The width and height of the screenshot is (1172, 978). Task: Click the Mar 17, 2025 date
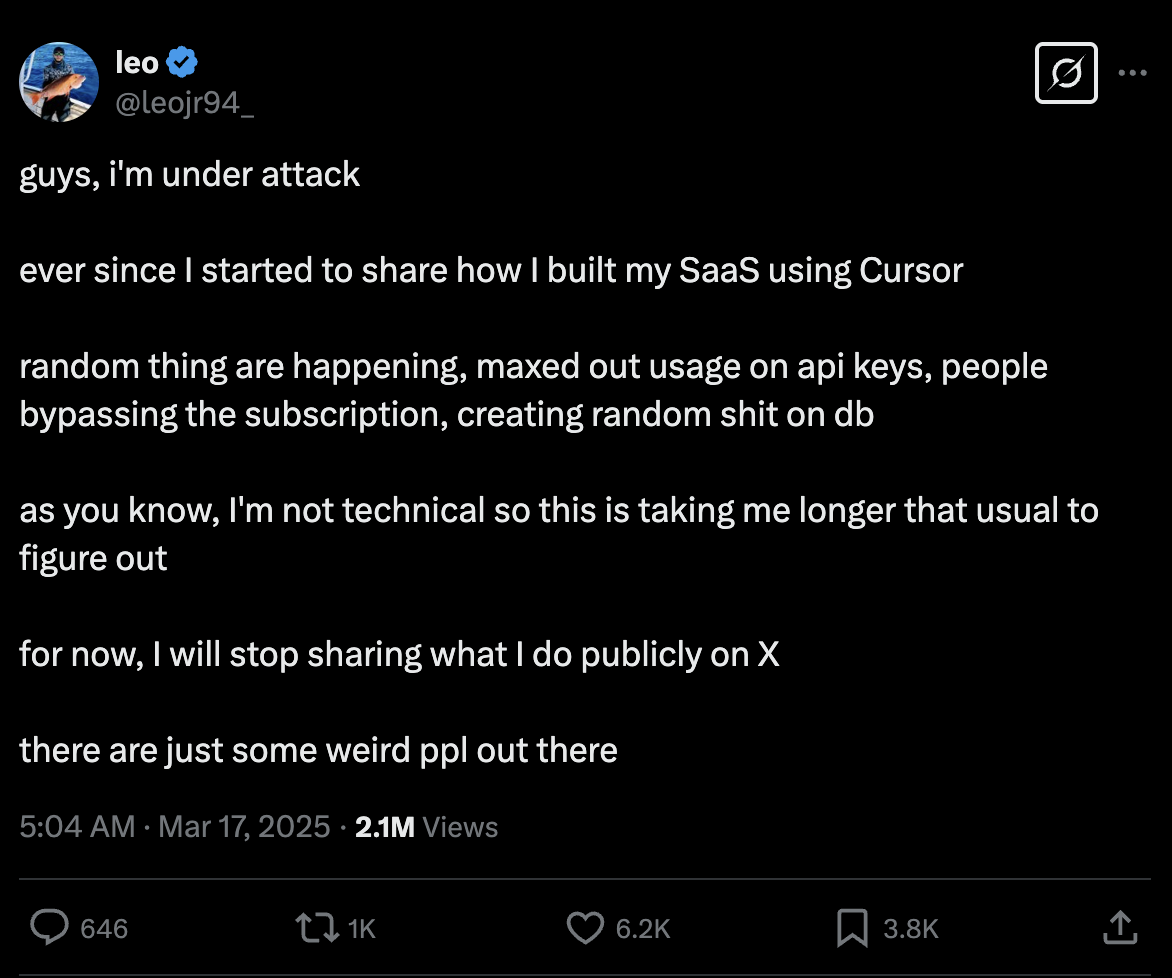coord(244,827)
